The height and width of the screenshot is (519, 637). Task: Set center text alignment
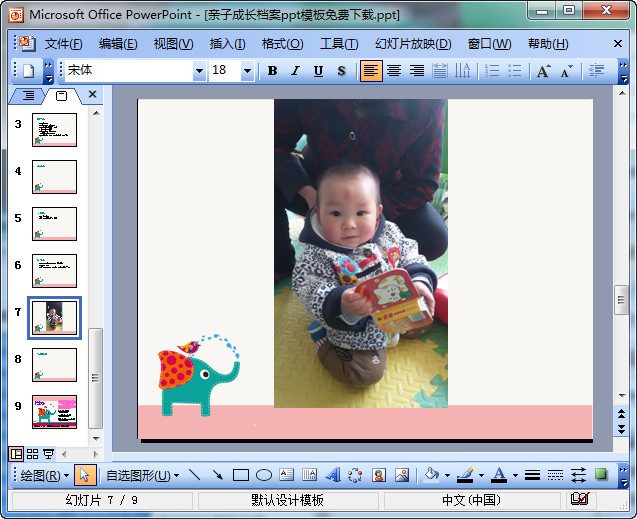click(394, 71)
